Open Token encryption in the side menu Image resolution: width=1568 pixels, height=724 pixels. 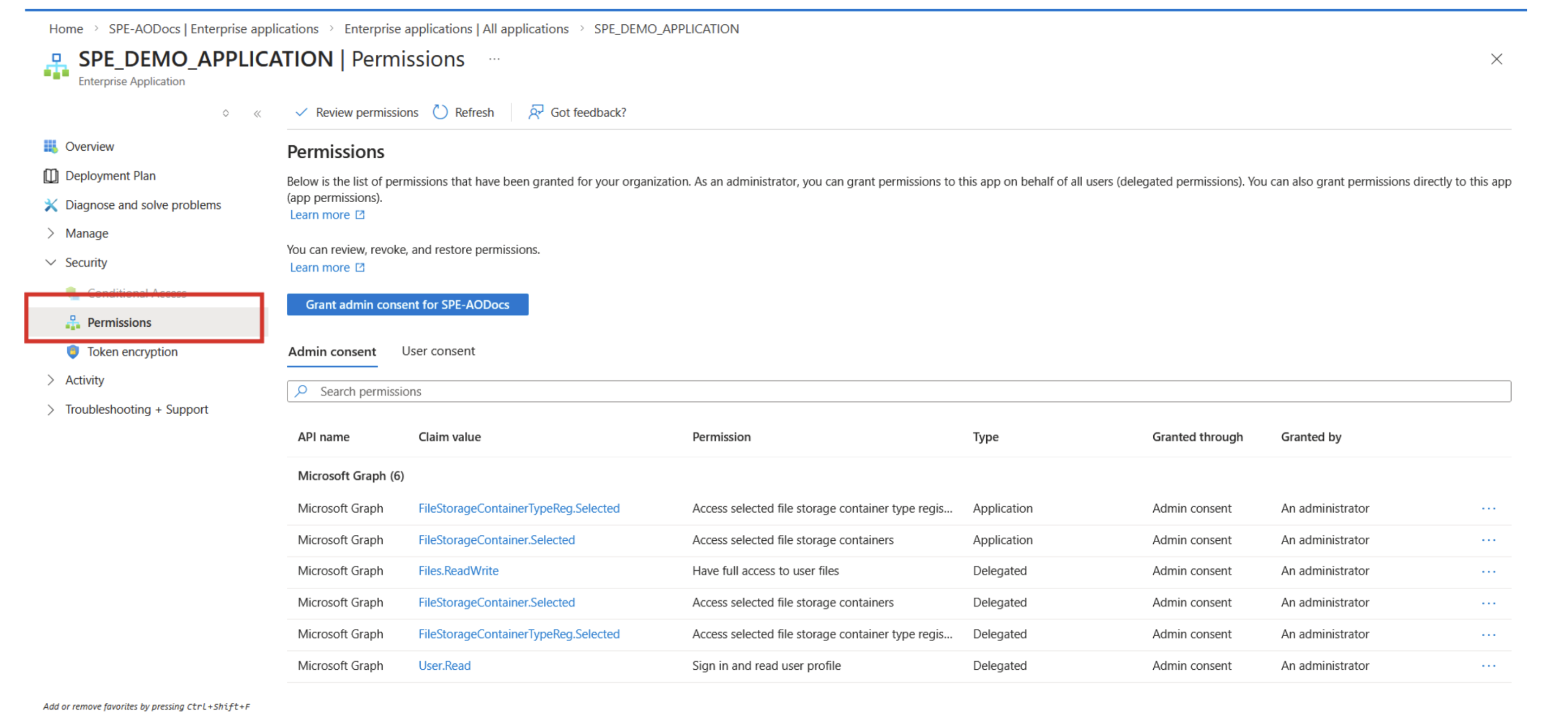(133, 352)
